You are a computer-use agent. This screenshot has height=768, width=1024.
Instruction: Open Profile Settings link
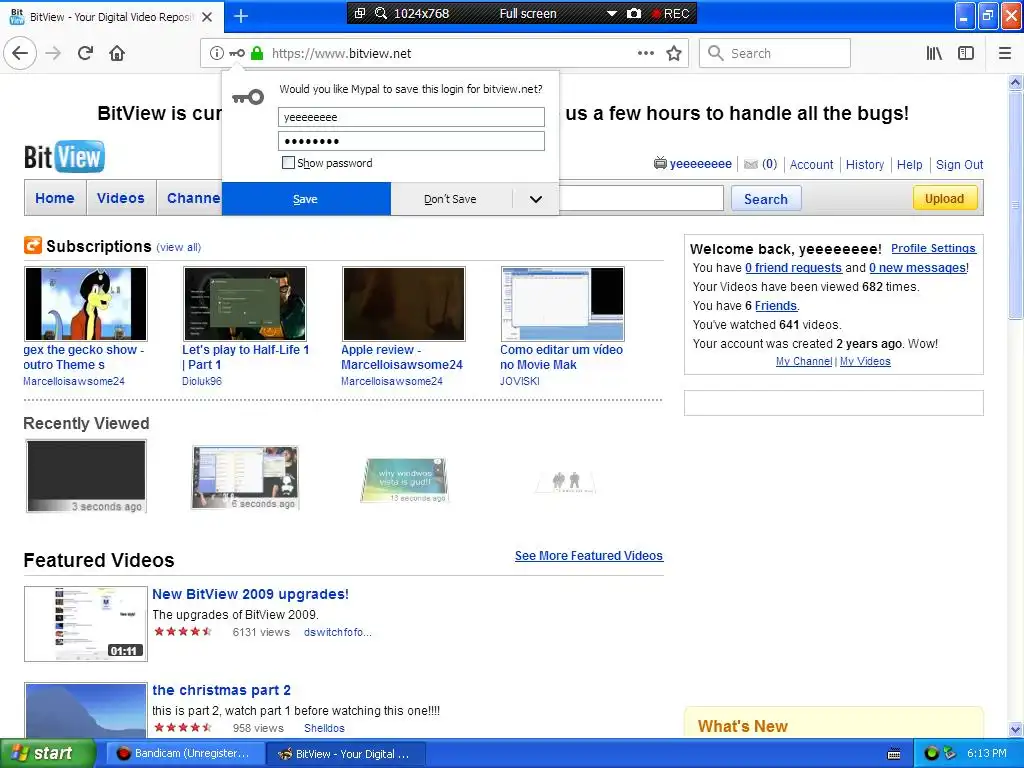click(933, 248)
